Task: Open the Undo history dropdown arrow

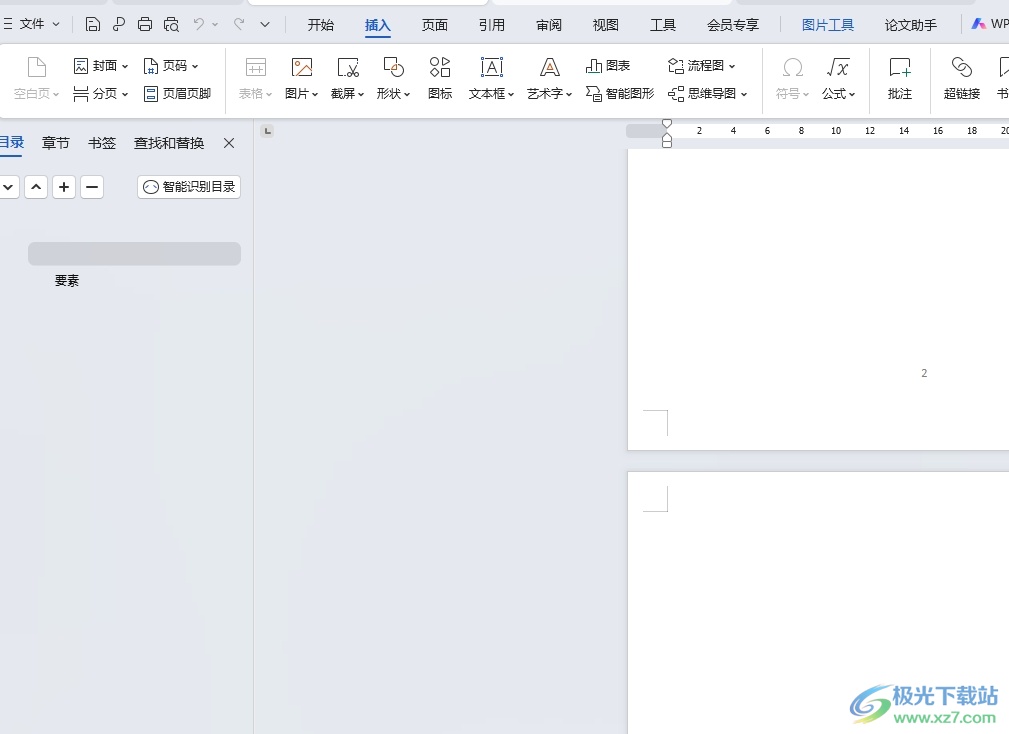Action: pos(215,24)
